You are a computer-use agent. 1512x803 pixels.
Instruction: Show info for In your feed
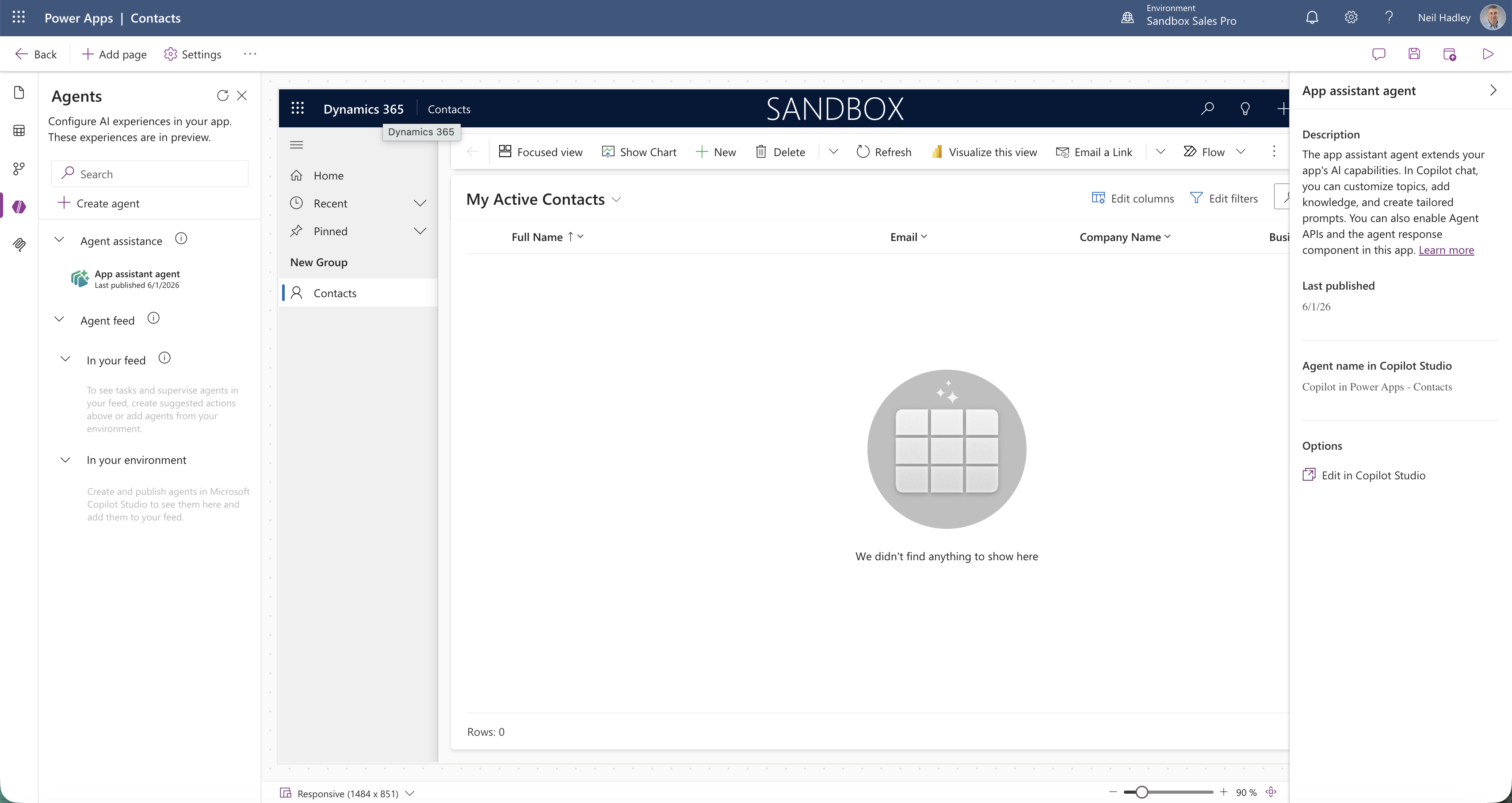[x=164, y=358]
